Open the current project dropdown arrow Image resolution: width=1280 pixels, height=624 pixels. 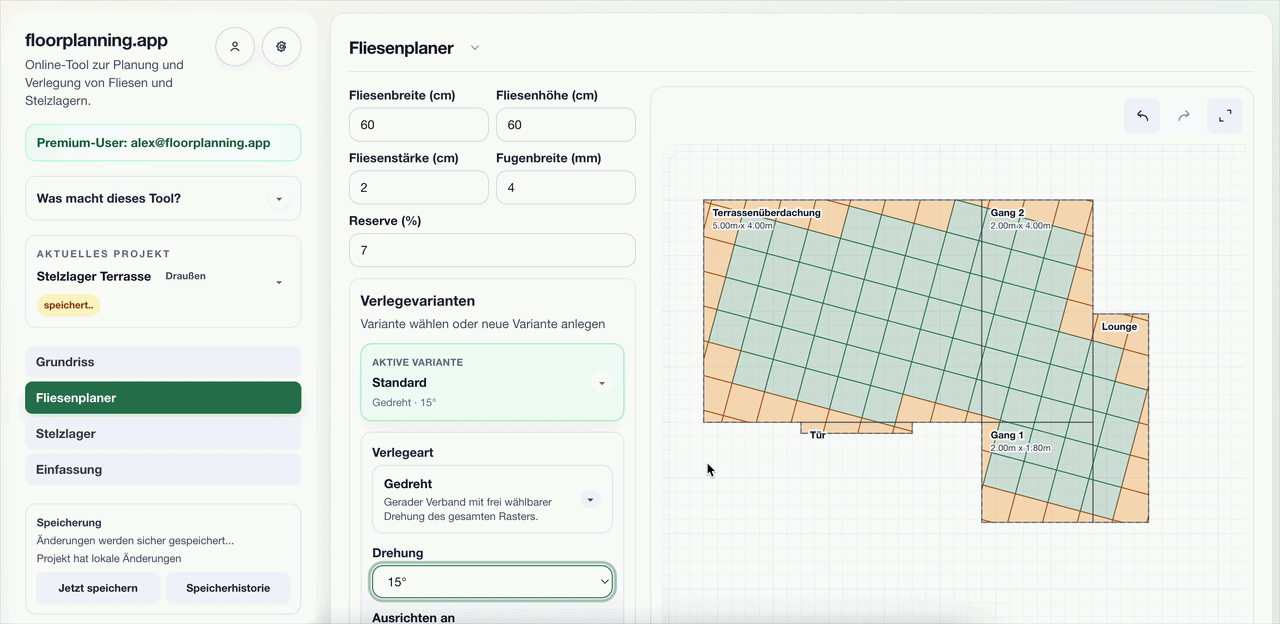click(x=279, y=282)
